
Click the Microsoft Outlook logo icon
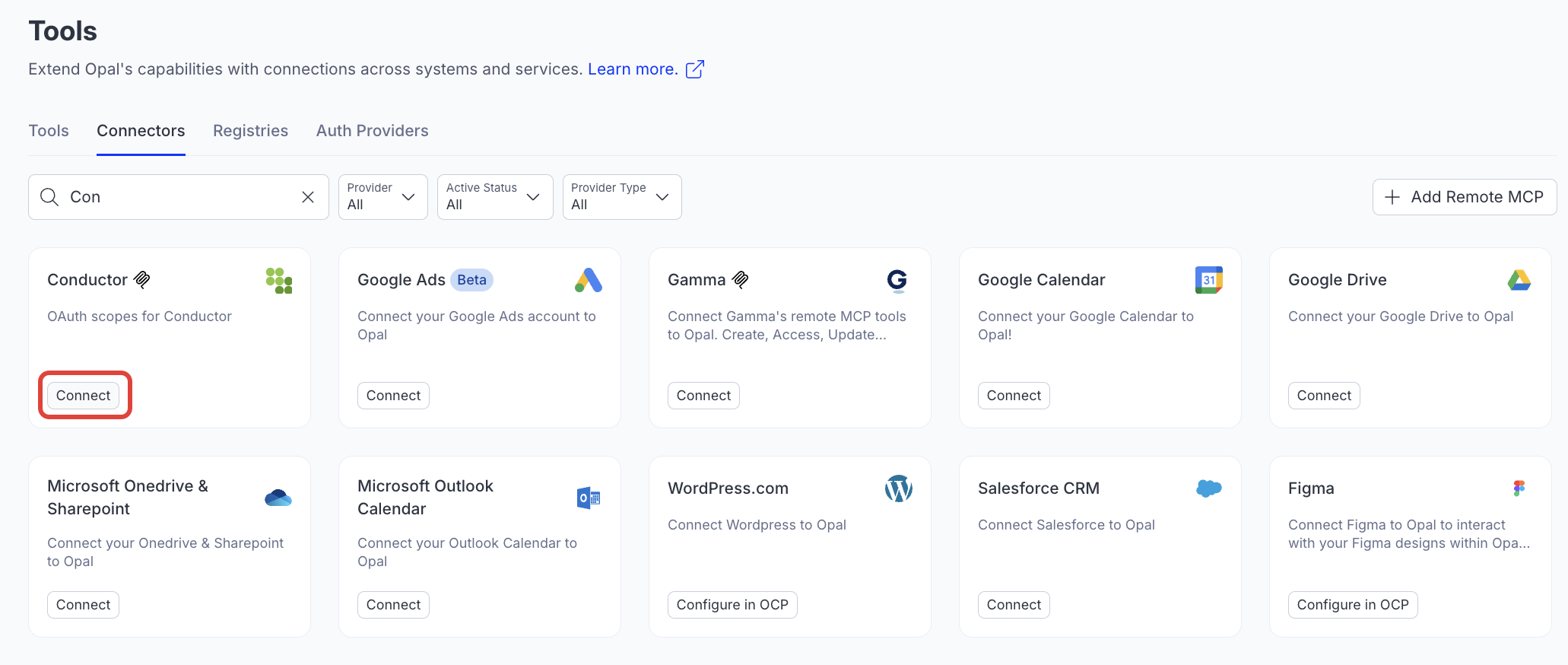pyautogui.click(x=589, y=498)
